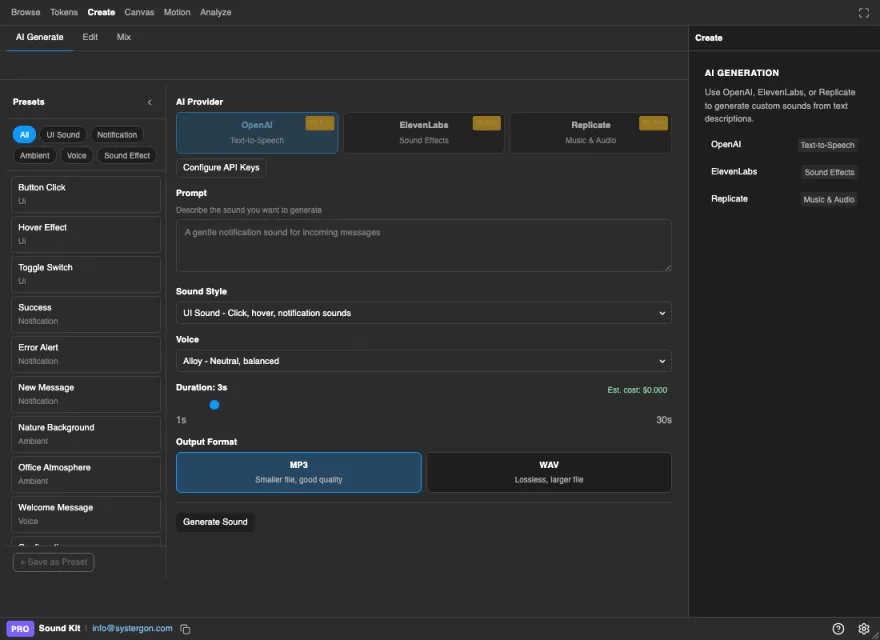Click the Generate Sound button
Viewport: 880px width, 640px height.
pyautogui.click(x=215, y=522)
